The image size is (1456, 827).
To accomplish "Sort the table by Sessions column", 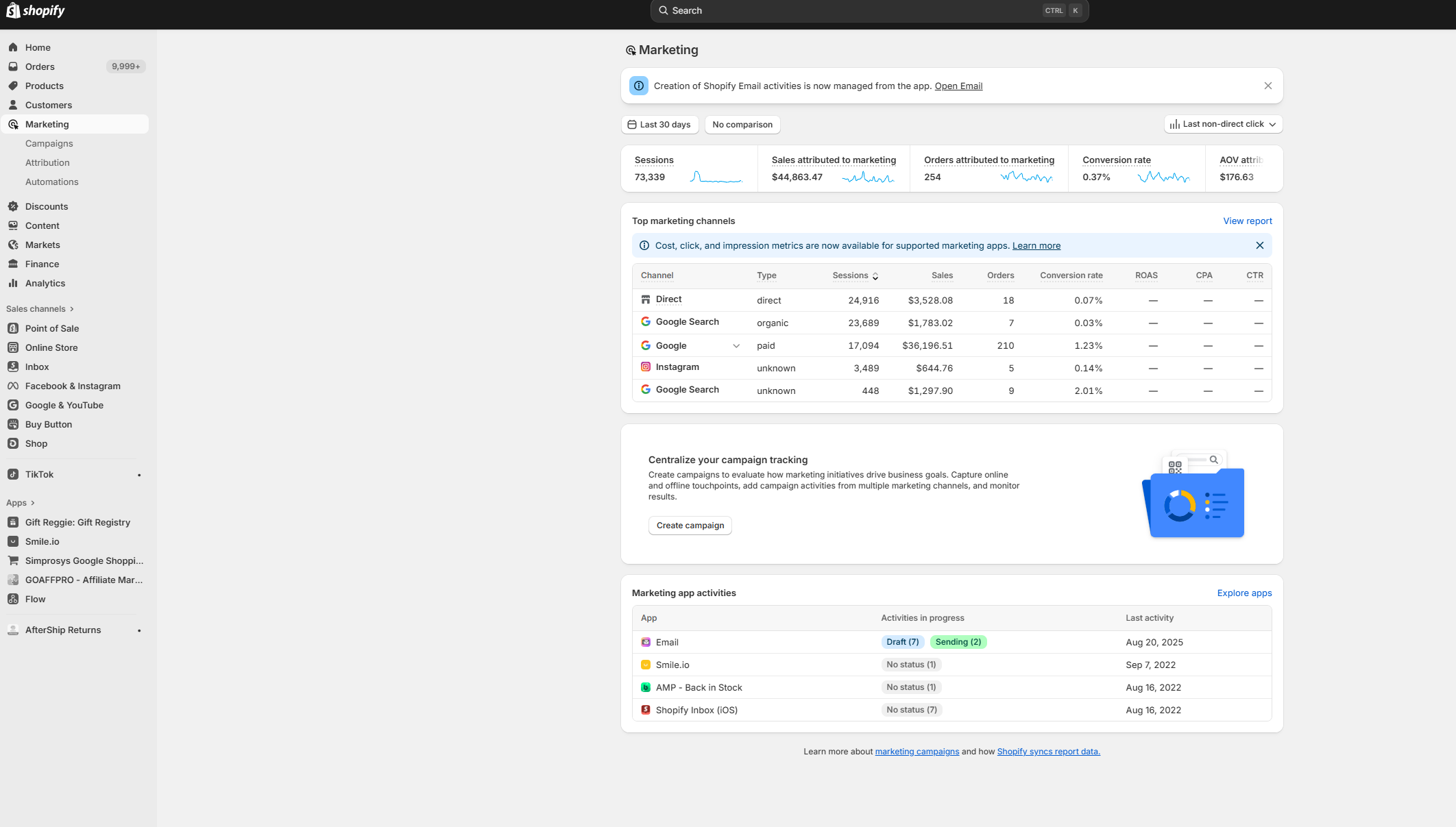I will (x=855, y=275).
